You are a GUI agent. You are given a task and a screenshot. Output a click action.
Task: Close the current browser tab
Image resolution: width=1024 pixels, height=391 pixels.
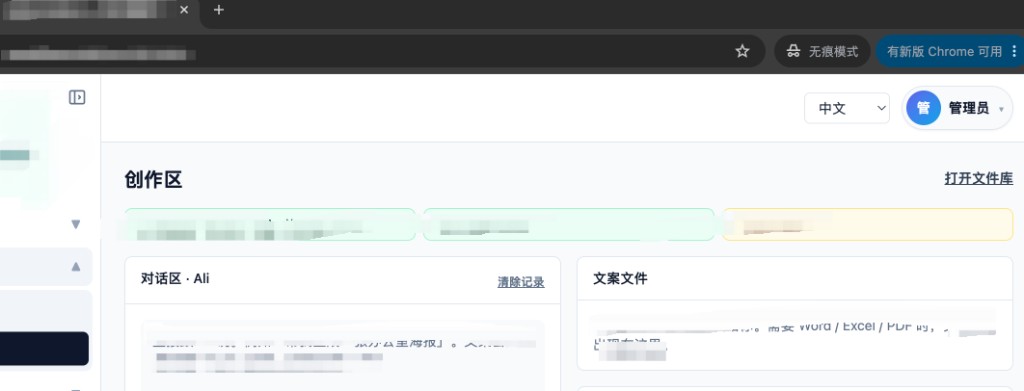tap(184, 10)
